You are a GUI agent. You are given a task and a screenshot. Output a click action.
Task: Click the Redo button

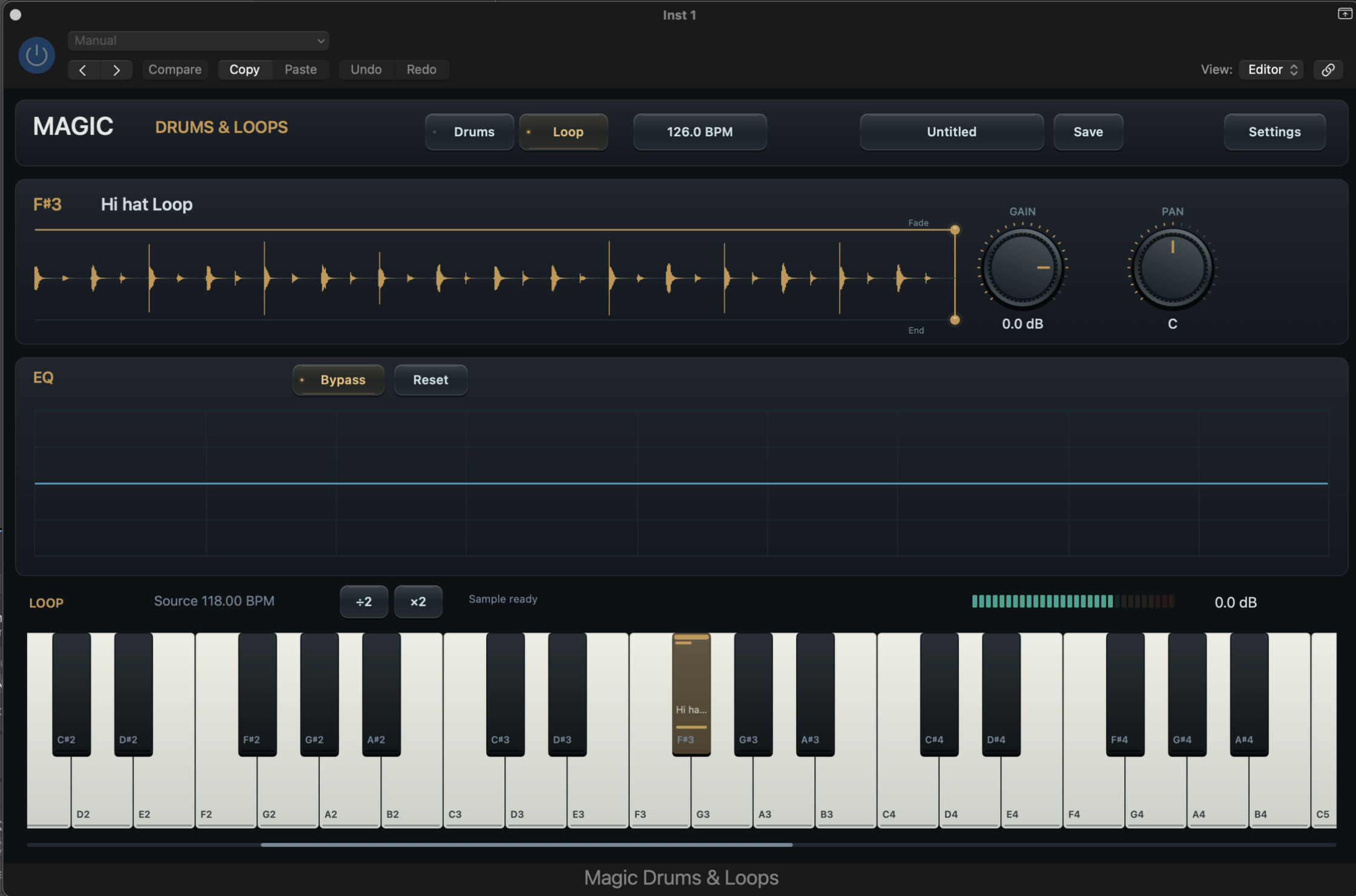pyautogui.click(x=421, y=70)
